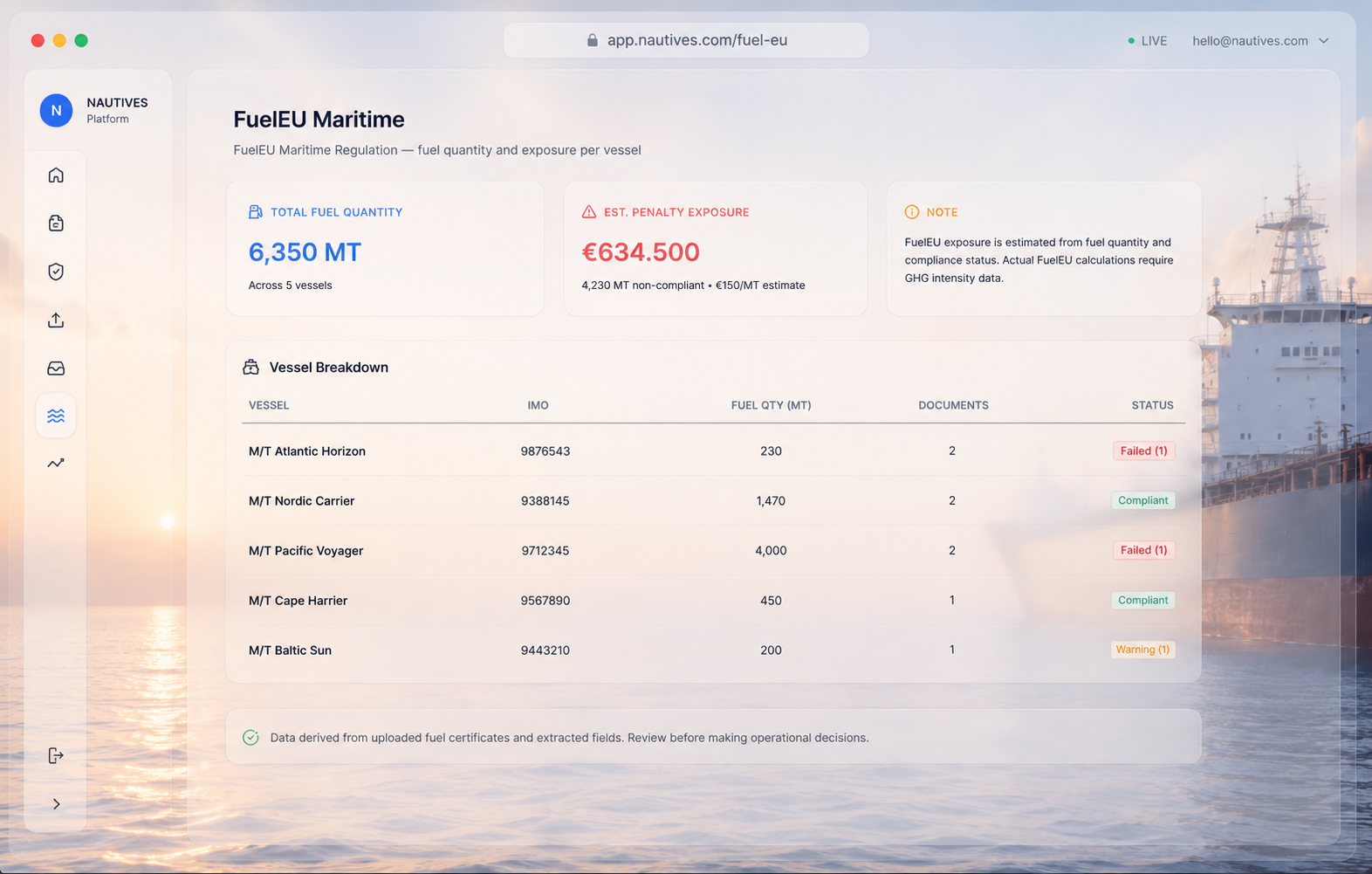Screen dimensions: 1372x874
Task: Click IMO number 9876543
Action: (x=545, y=451)
